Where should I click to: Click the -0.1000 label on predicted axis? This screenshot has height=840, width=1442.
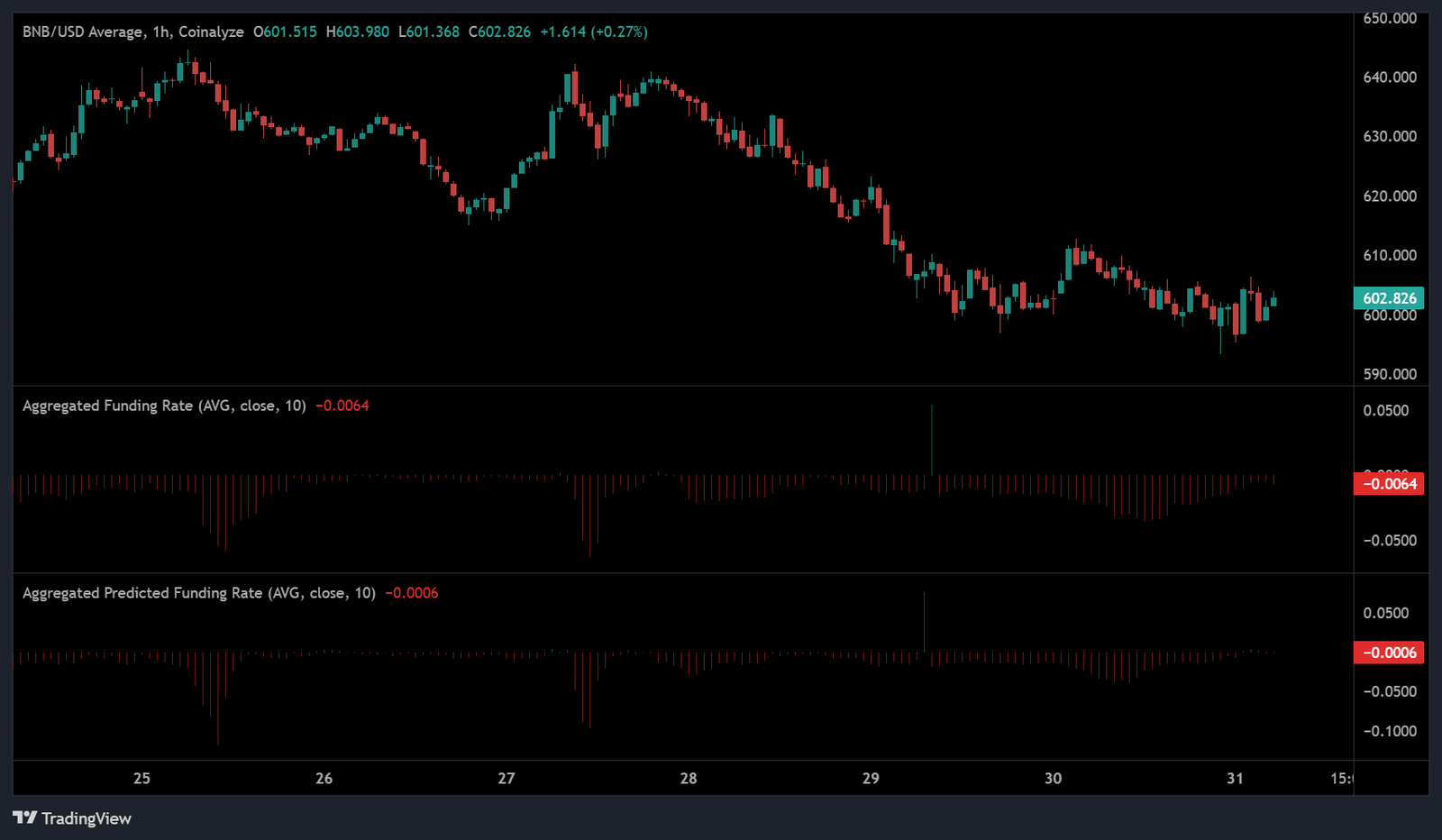click(1390, 731)
